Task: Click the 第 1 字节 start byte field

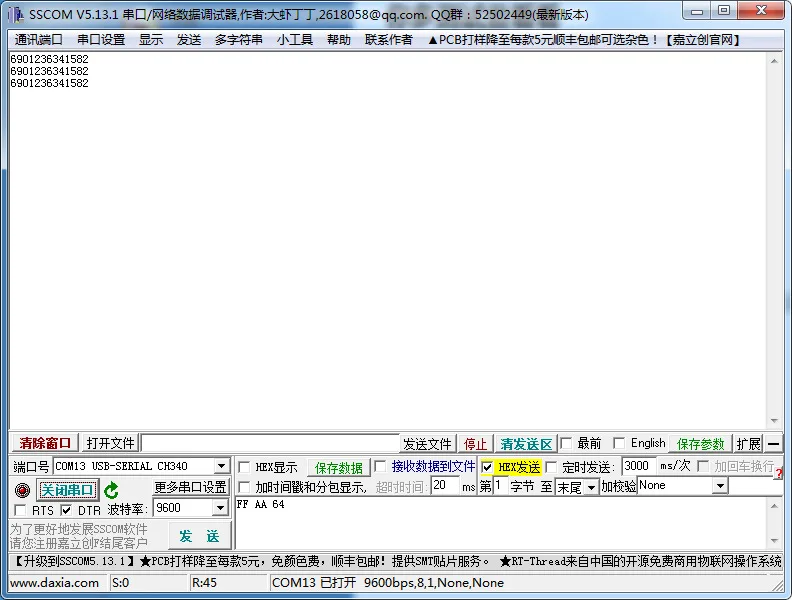Action: pyautogui.click(x=501, y=486)
